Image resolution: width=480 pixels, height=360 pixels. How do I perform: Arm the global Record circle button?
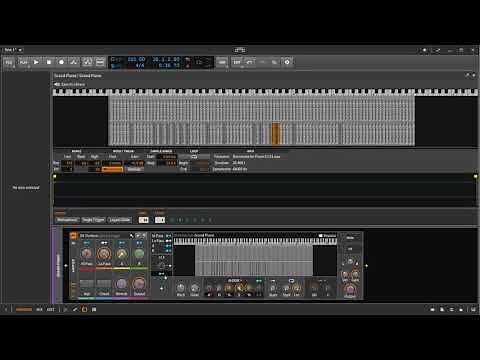pos(61,62)
